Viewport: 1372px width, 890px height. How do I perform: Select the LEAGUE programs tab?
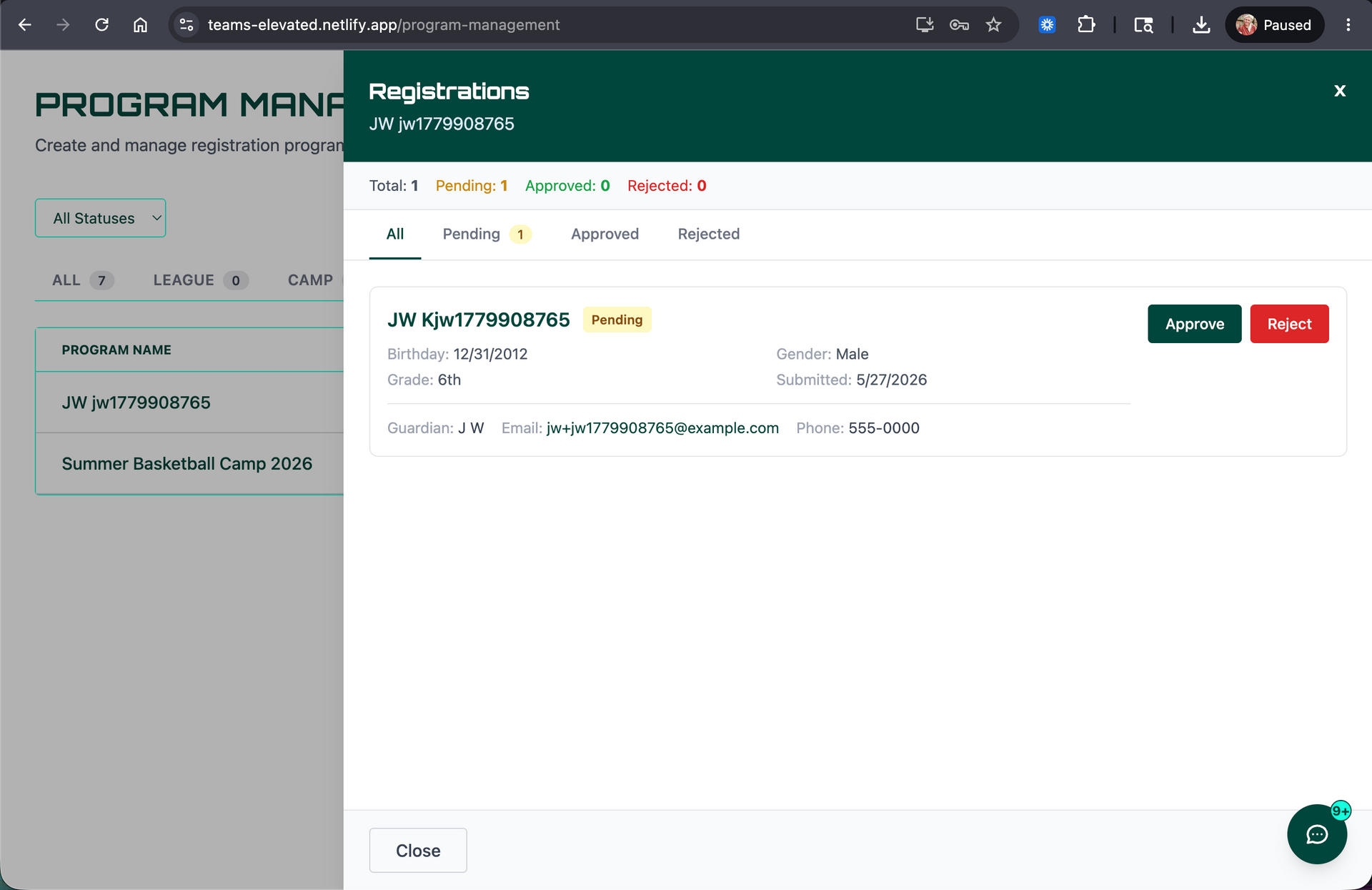coord(200,280)
